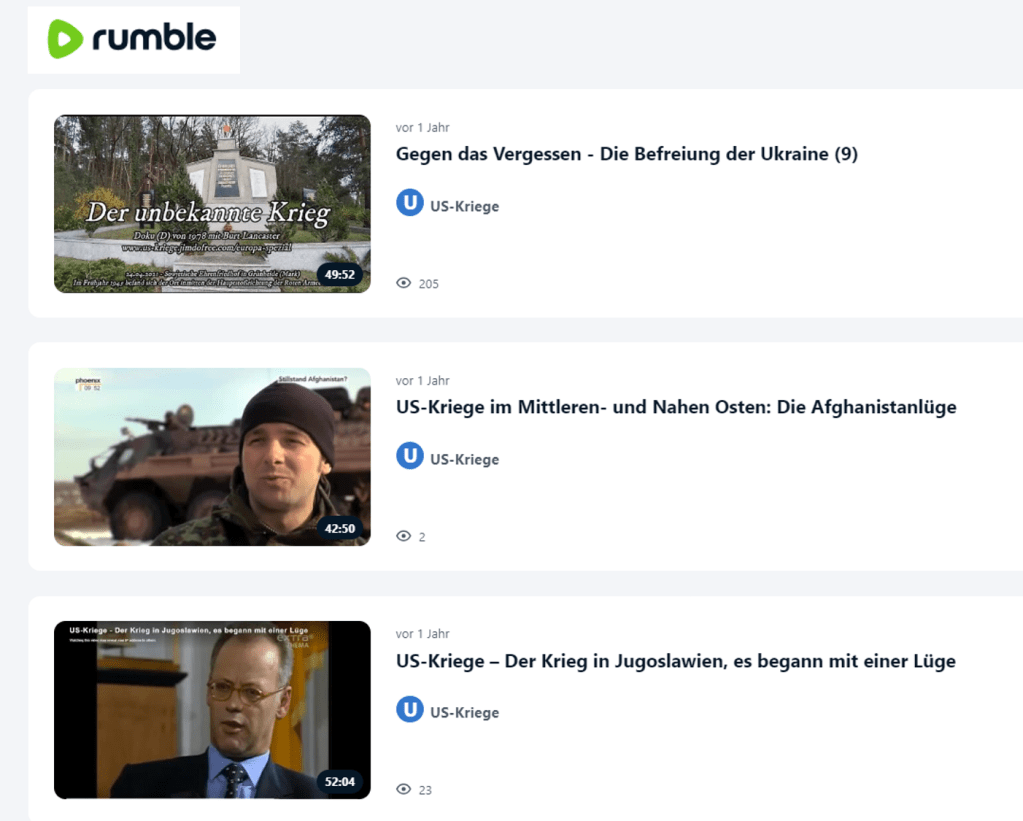Visit US-Kriege channel name under Afghanistanlüge video
1023x821 pixels.
coord(464,459)
